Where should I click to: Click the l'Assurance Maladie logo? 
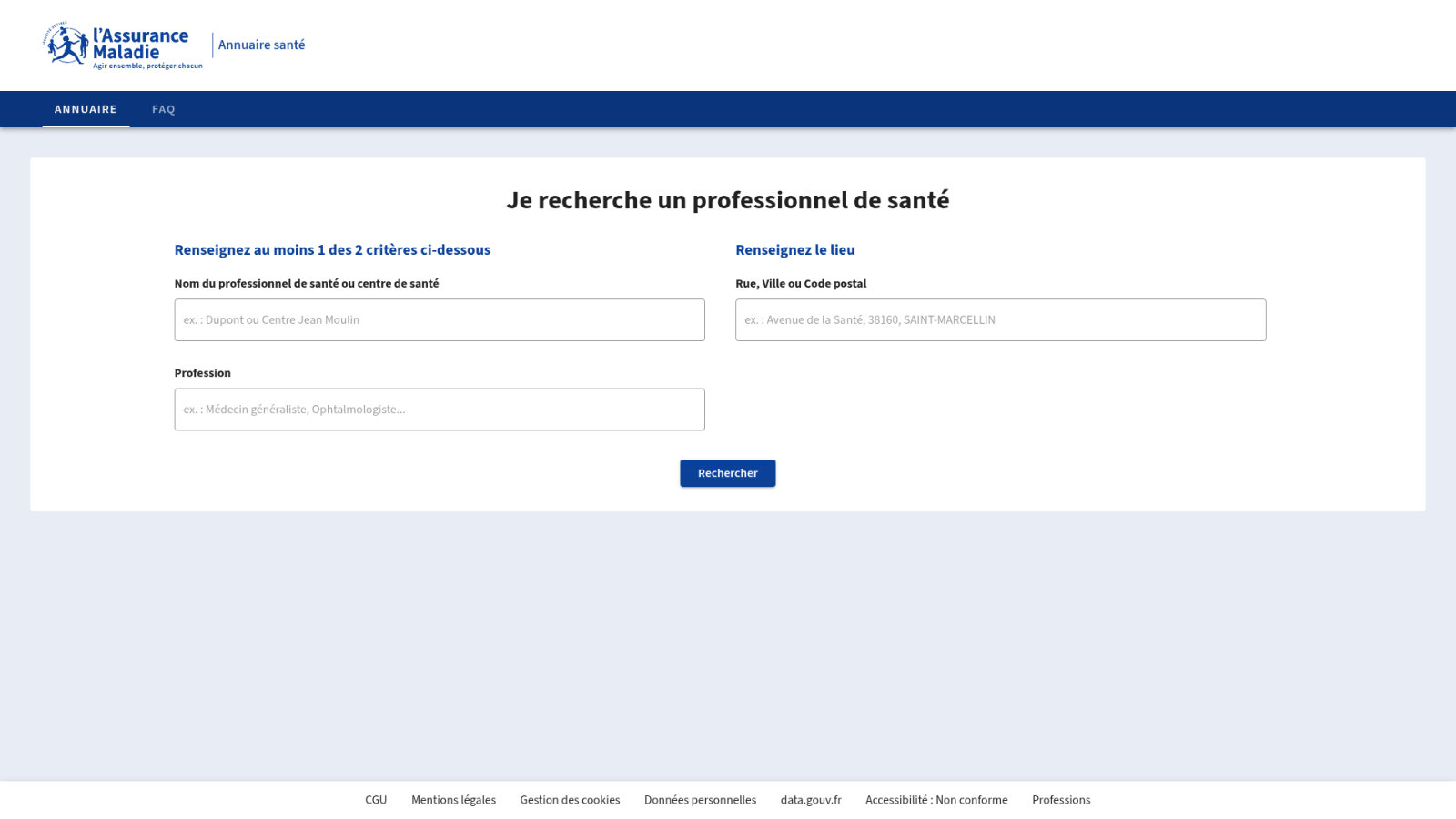[123, 45]
